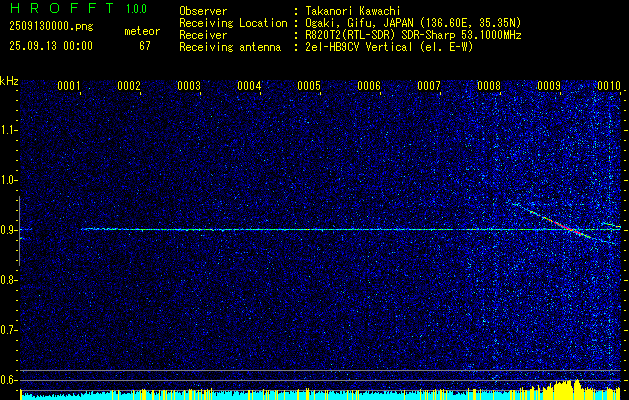Click the 0.7 kHz frequency axis label
629x400 pixels.
[8, 330]
